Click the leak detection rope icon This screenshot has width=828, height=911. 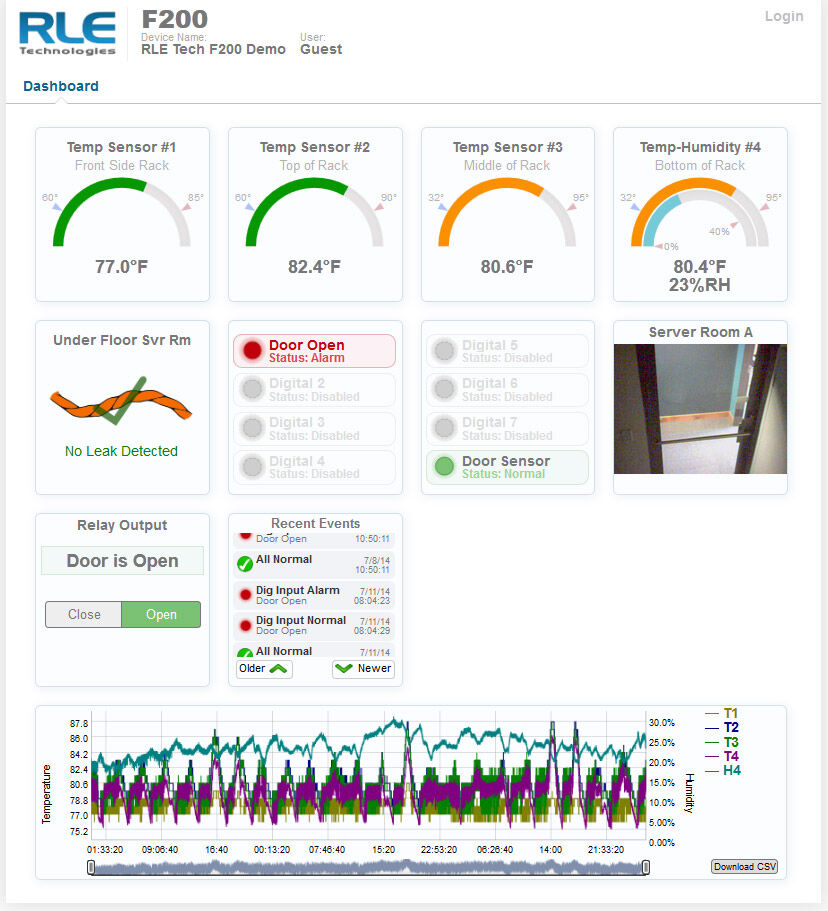click(x=121, y=402)
